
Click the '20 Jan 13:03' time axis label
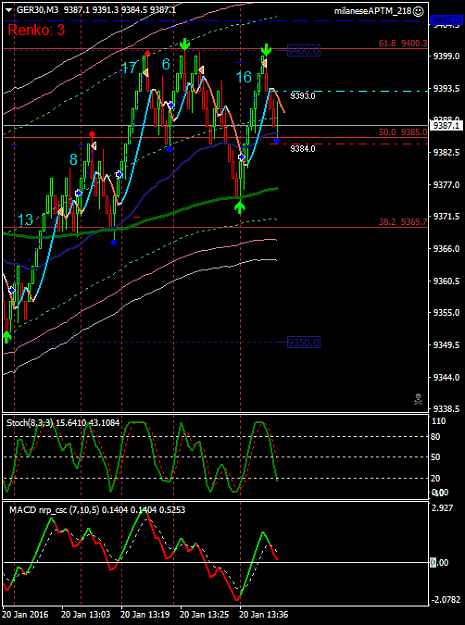pyautogui.click(x=86, y=615)
